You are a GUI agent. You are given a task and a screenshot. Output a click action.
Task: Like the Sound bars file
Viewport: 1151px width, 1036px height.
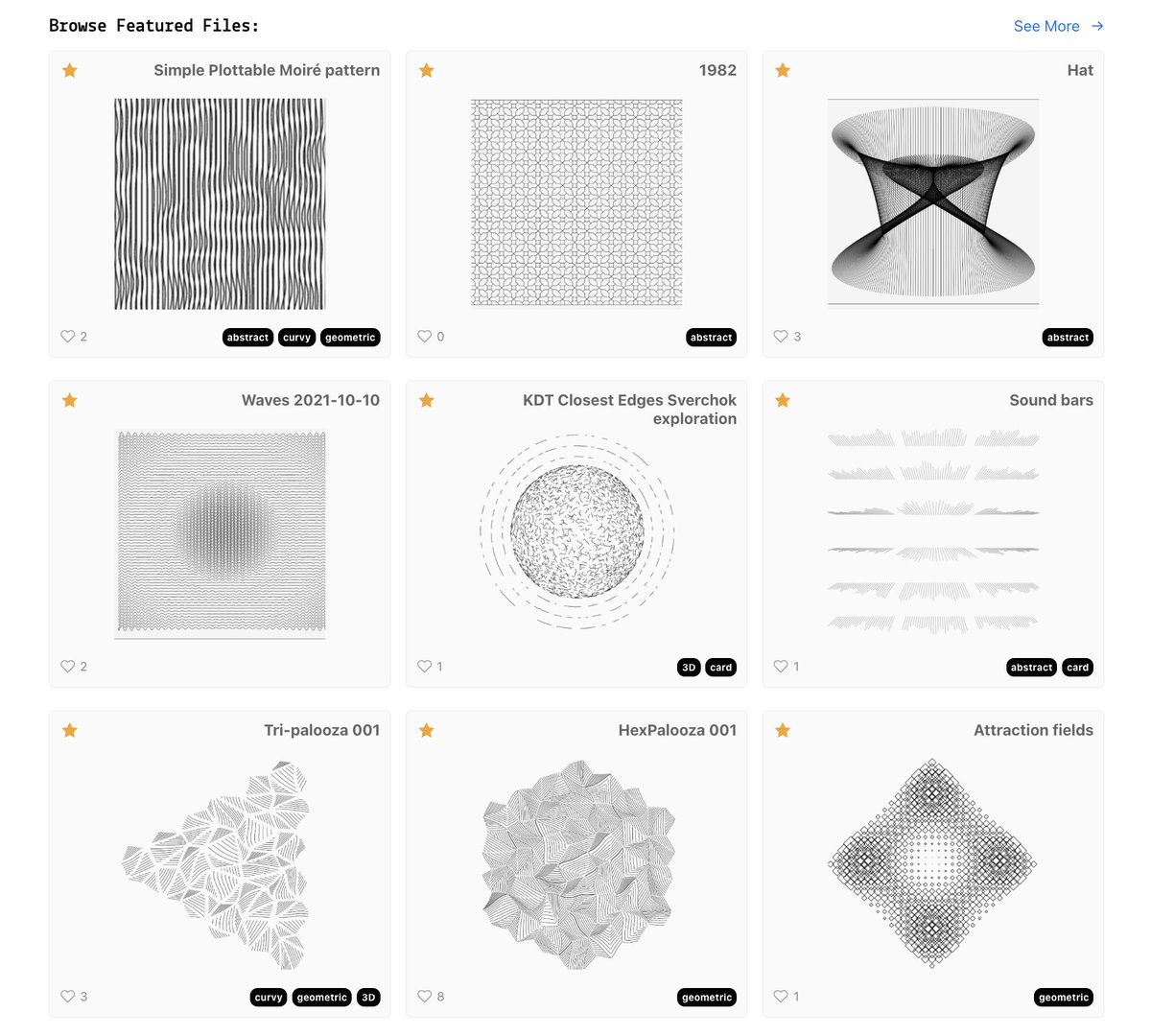pos(781,667)
